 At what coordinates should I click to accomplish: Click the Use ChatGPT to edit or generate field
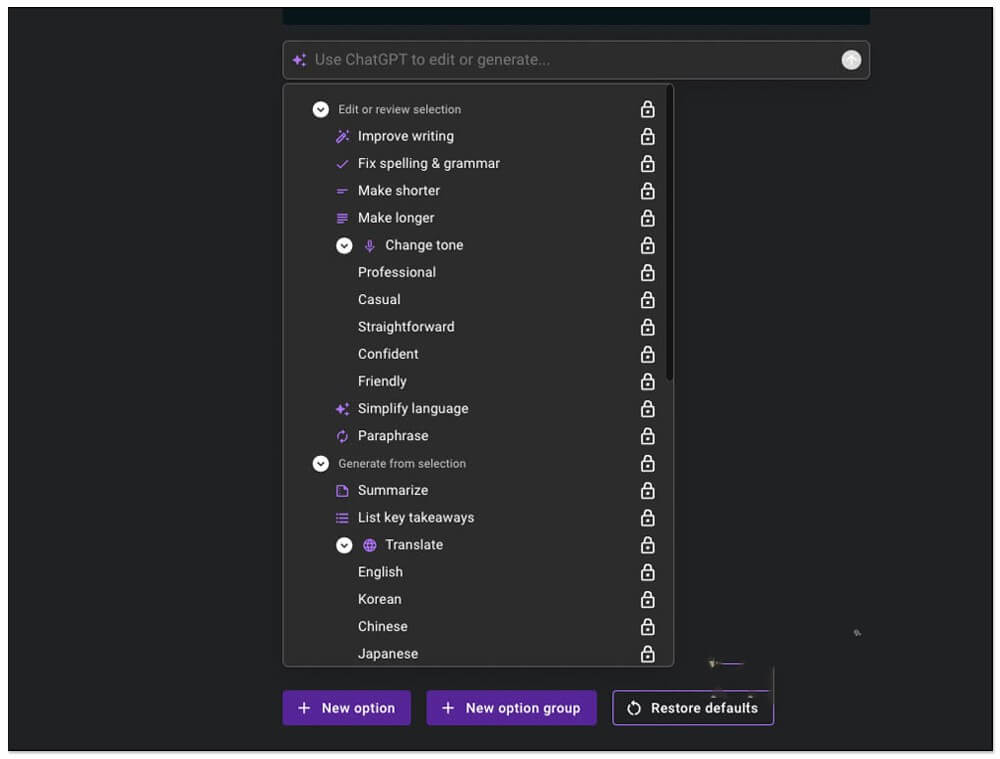click(576, 60)
